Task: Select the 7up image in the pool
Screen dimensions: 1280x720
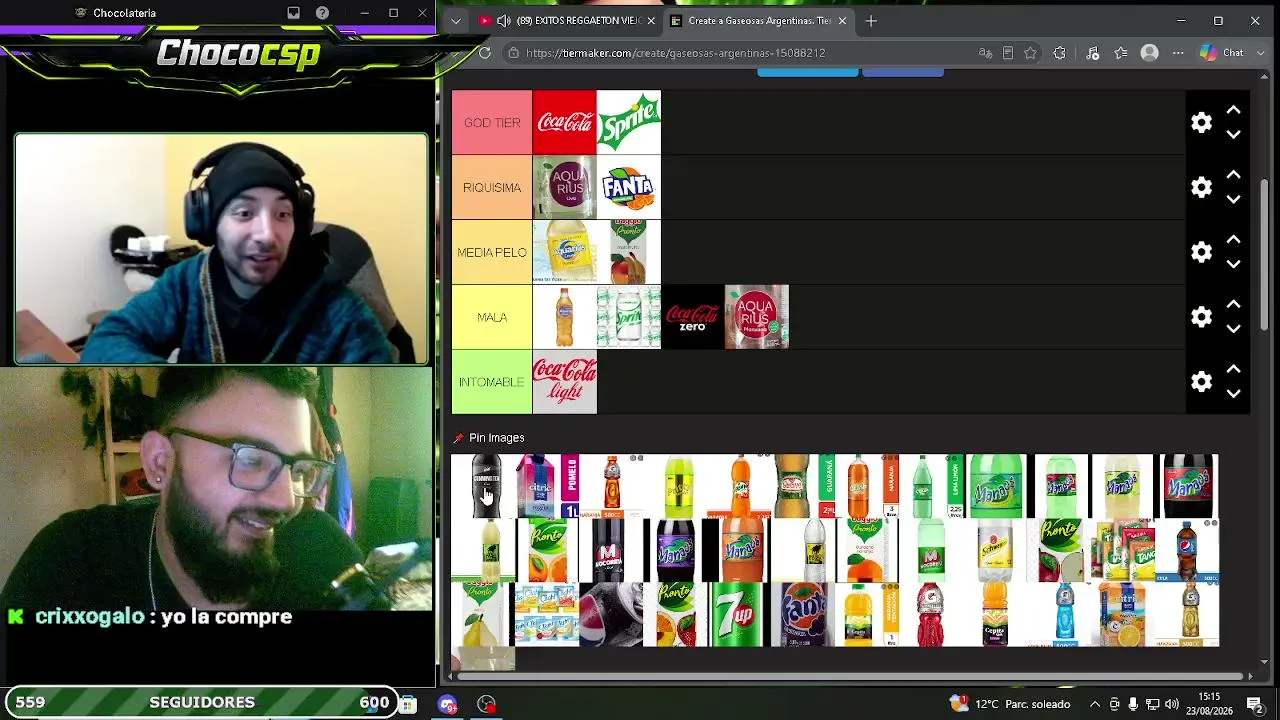Action: click(x=738, y=614)
